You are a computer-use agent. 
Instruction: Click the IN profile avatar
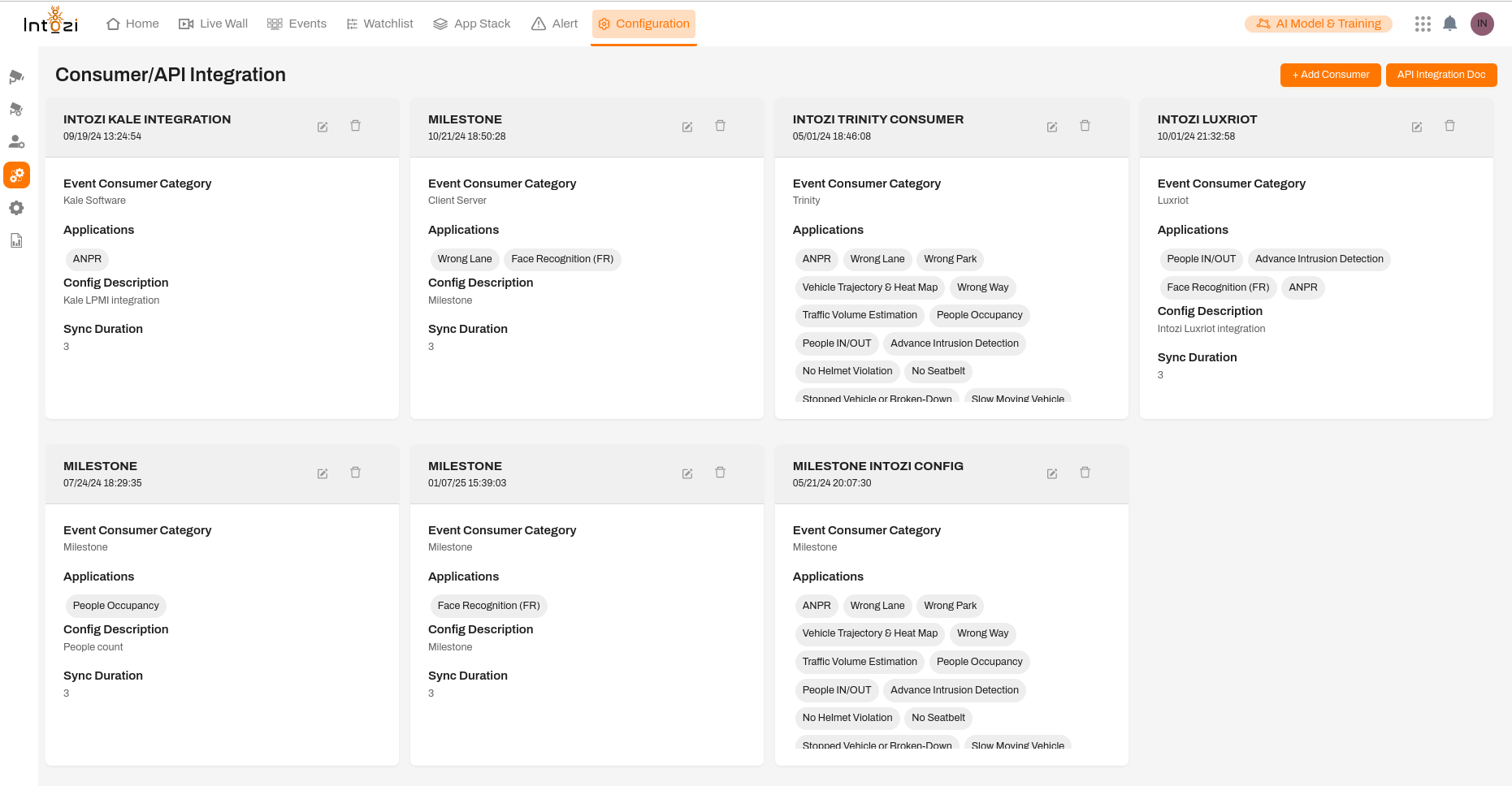point(1483,24)
